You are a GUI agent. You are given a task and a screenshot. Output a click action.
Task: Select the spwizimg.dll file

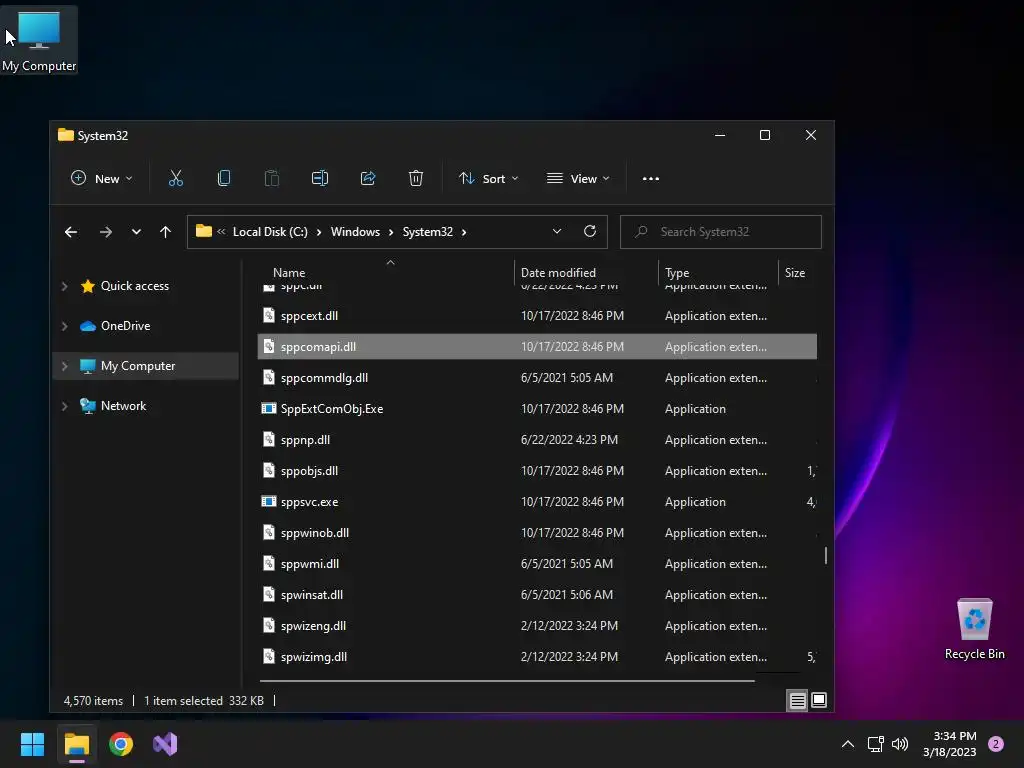[x=537, y=657]
